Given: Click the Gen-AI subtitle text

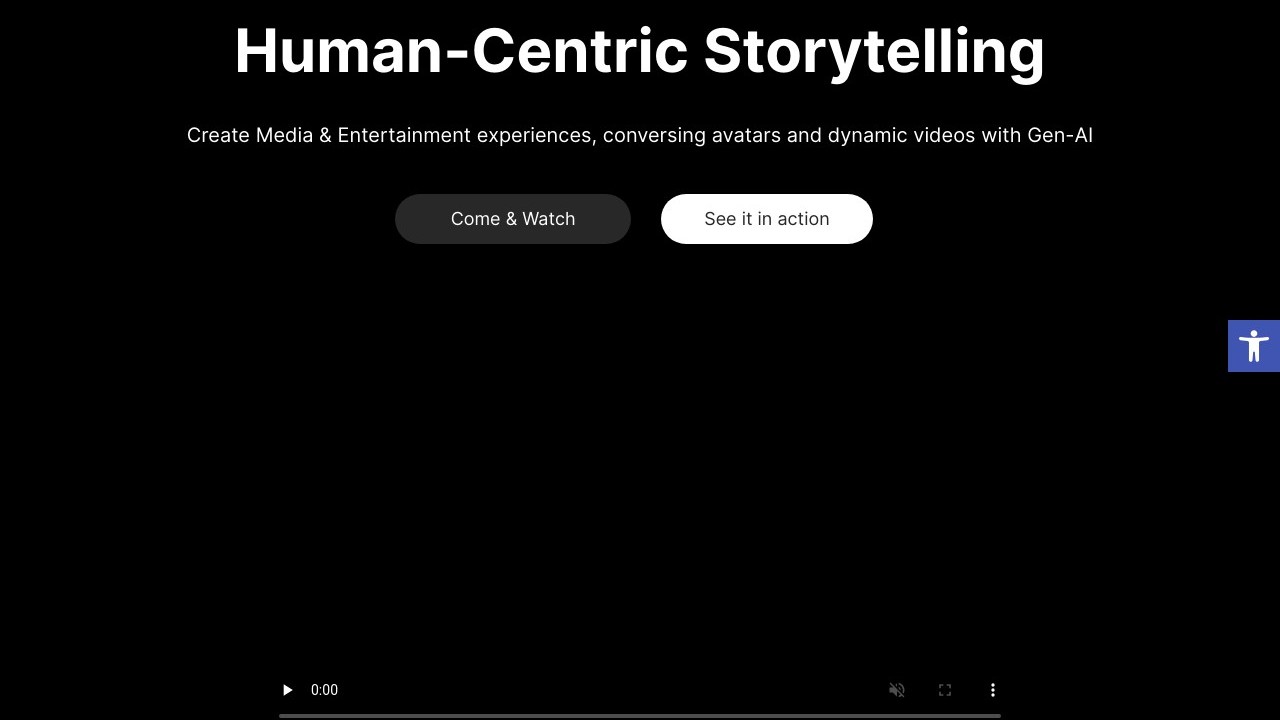Looking at the screenshot, I should (x=639, y=135).
